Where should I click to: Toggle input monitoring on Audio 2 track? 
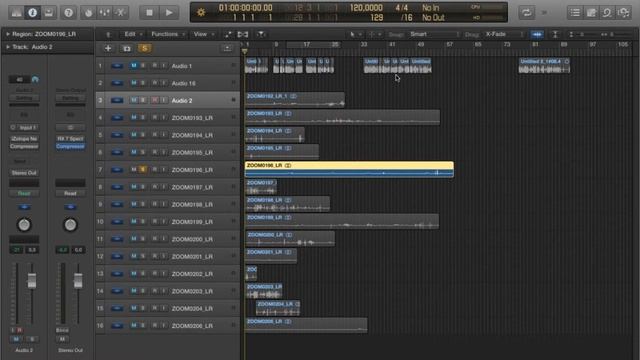(164, 100)
